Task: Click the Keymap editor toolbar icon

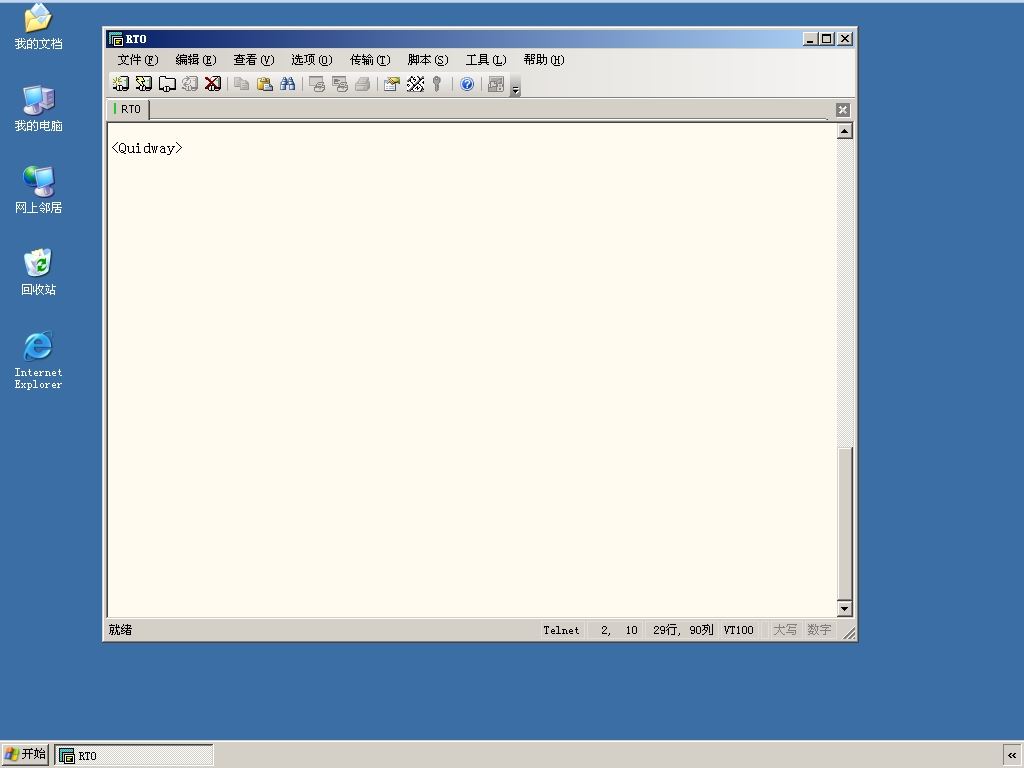Action: [415, 84]
